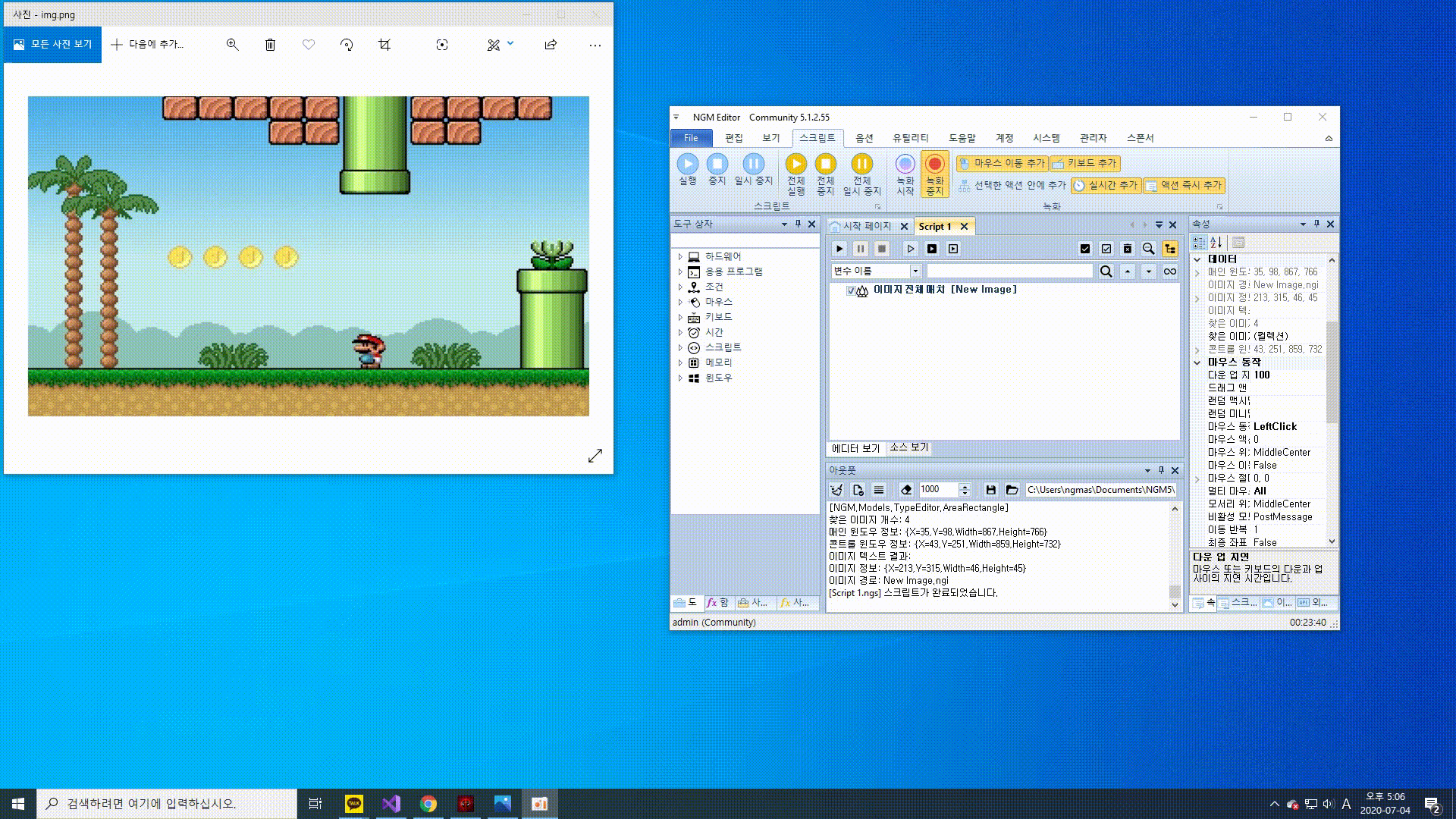Click the 전체 중지 stop all button
The width and height of the screenshot is (1456, 819).
pos(825,174)
